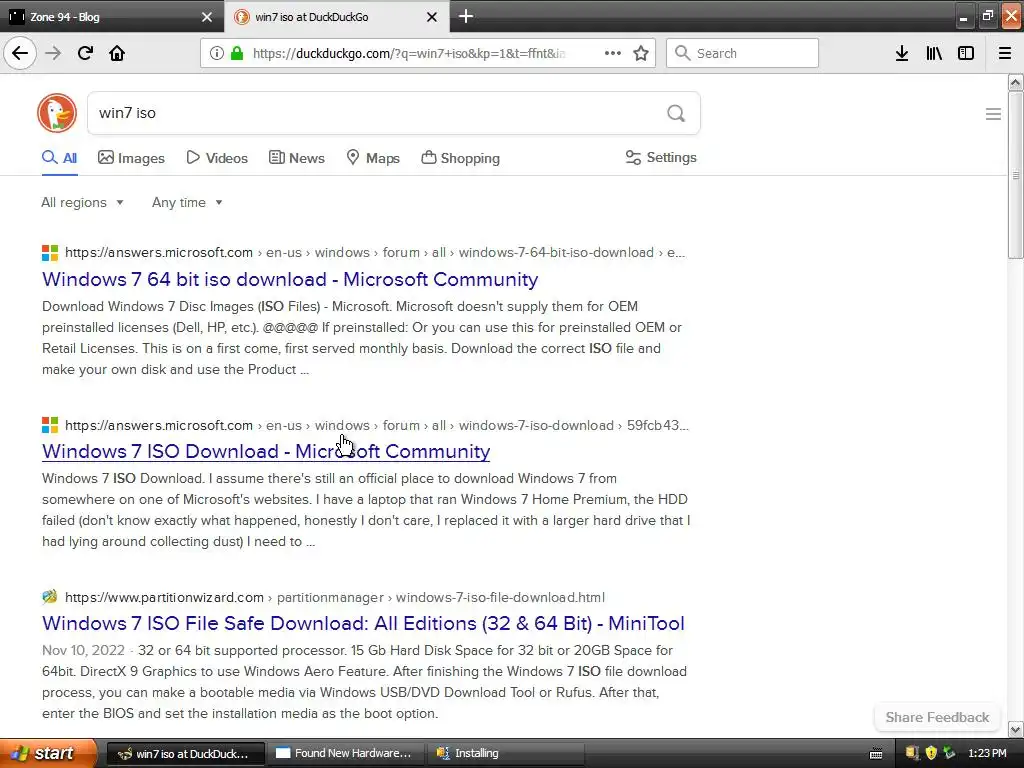Image resolution: width=1024 pixels, height=768 pixels.
Task: Switch to Images results
Action: click(131, 158)
